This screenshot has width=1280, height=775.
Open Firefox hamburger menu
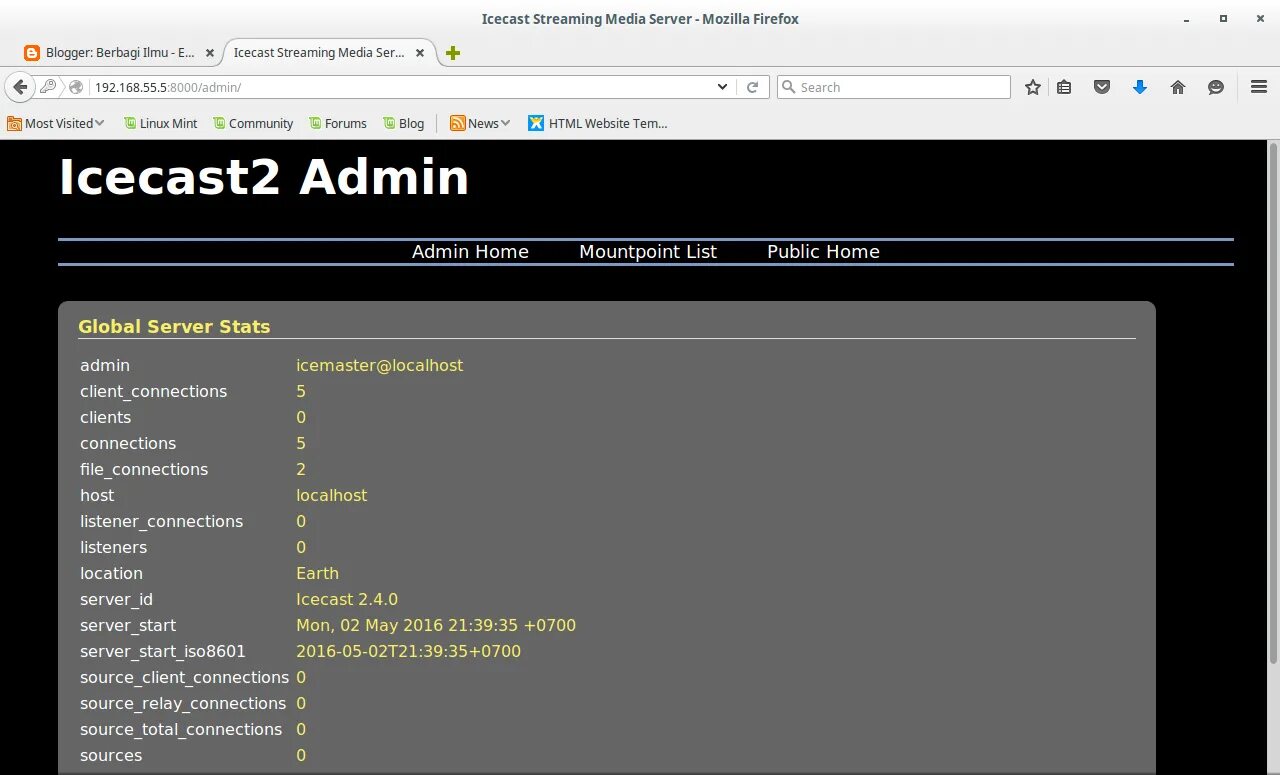[1259, 87]
